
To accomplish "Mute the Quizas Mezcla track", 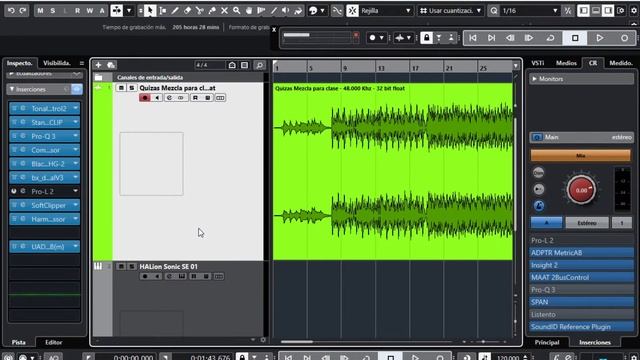I will point(121,88).
